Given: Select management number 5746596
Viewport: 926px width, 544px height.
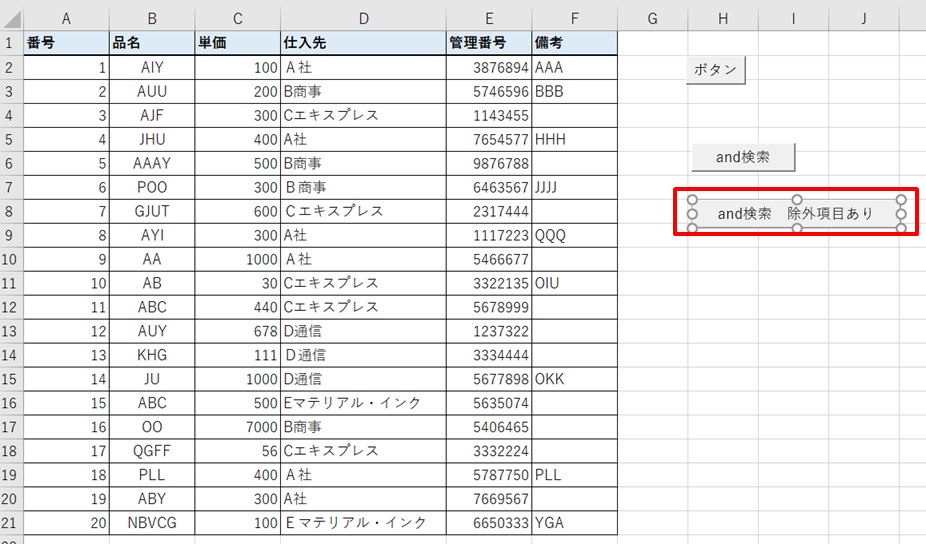Looking at the screenshot, I should coord(489,92).
